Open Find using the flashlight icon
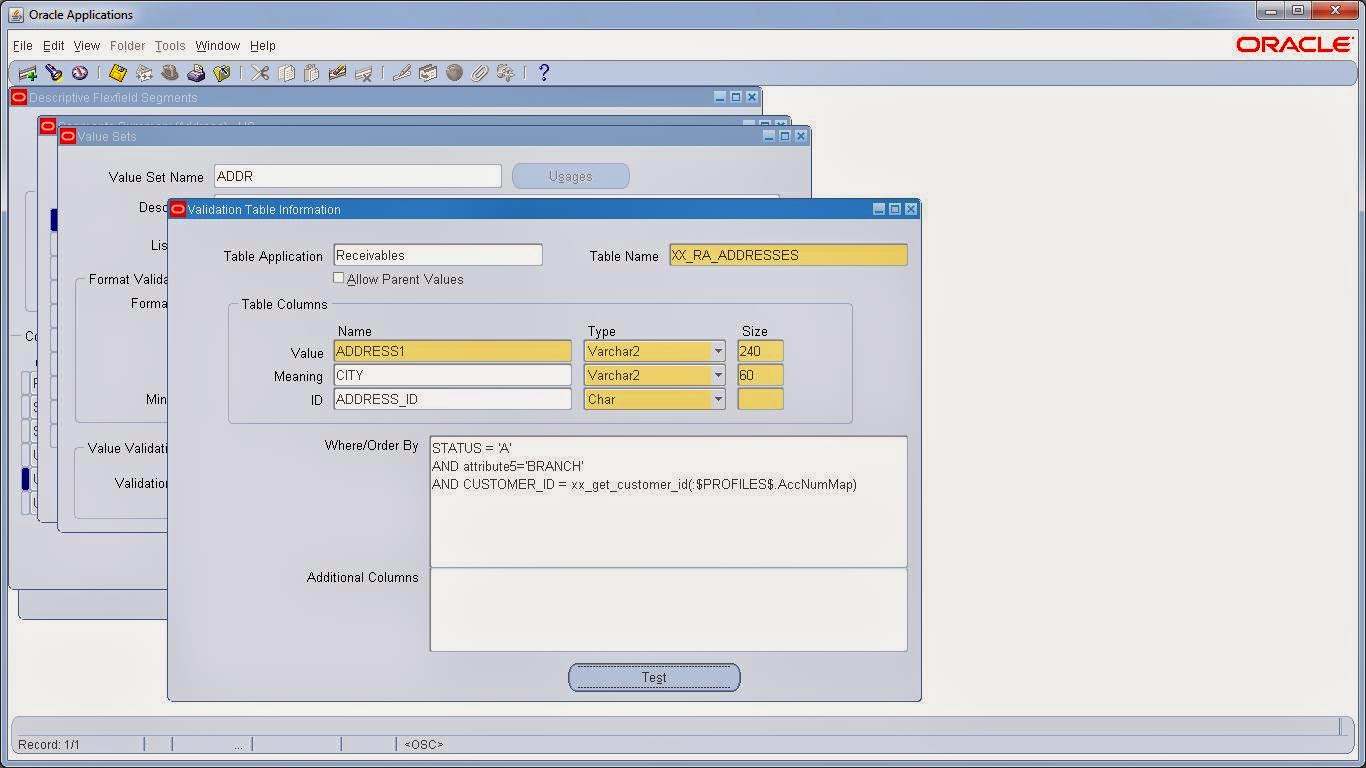 [54, 73]
